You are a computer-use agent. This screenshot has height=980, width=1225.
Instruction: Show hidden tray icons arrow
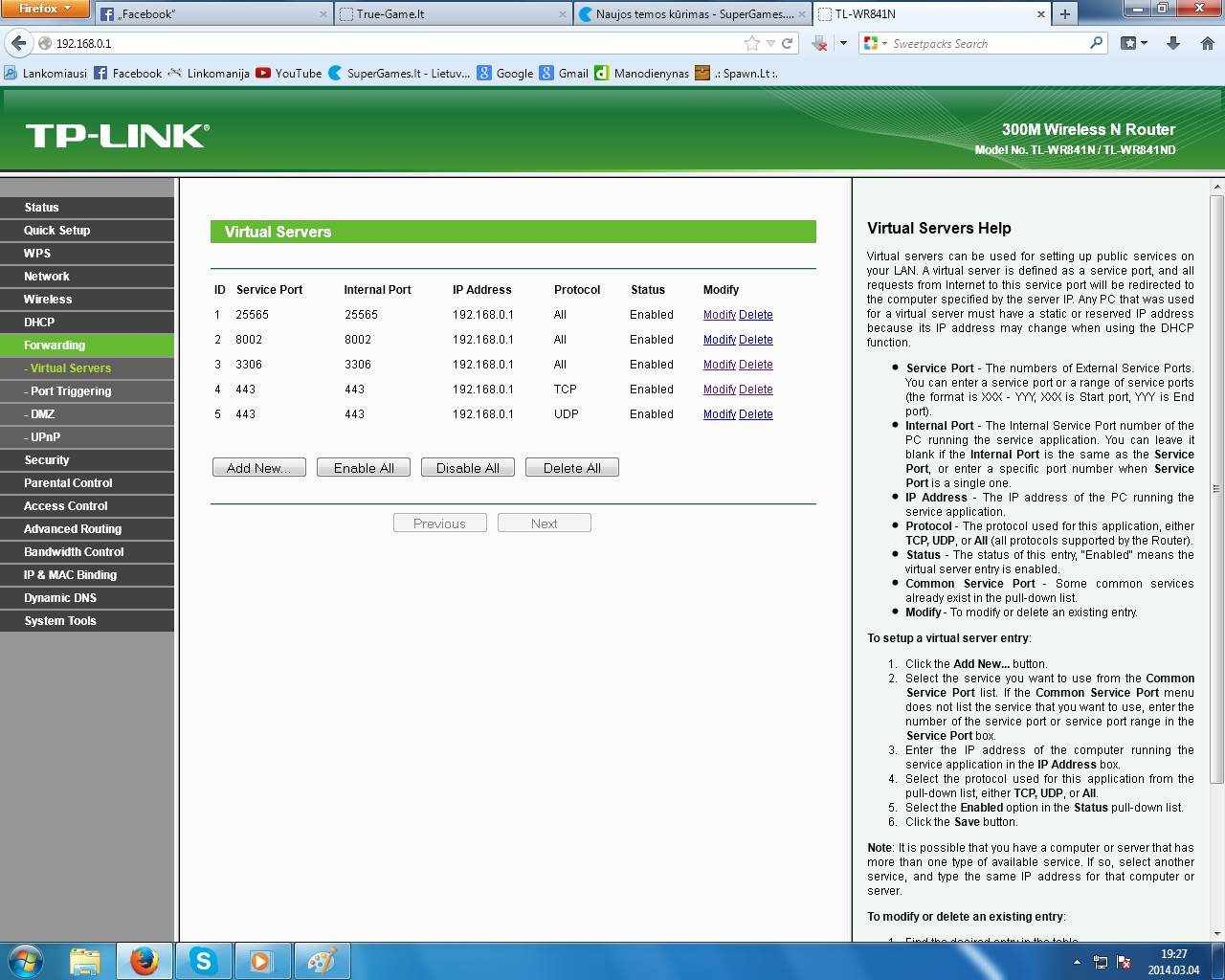click(x=1077, y=962)
